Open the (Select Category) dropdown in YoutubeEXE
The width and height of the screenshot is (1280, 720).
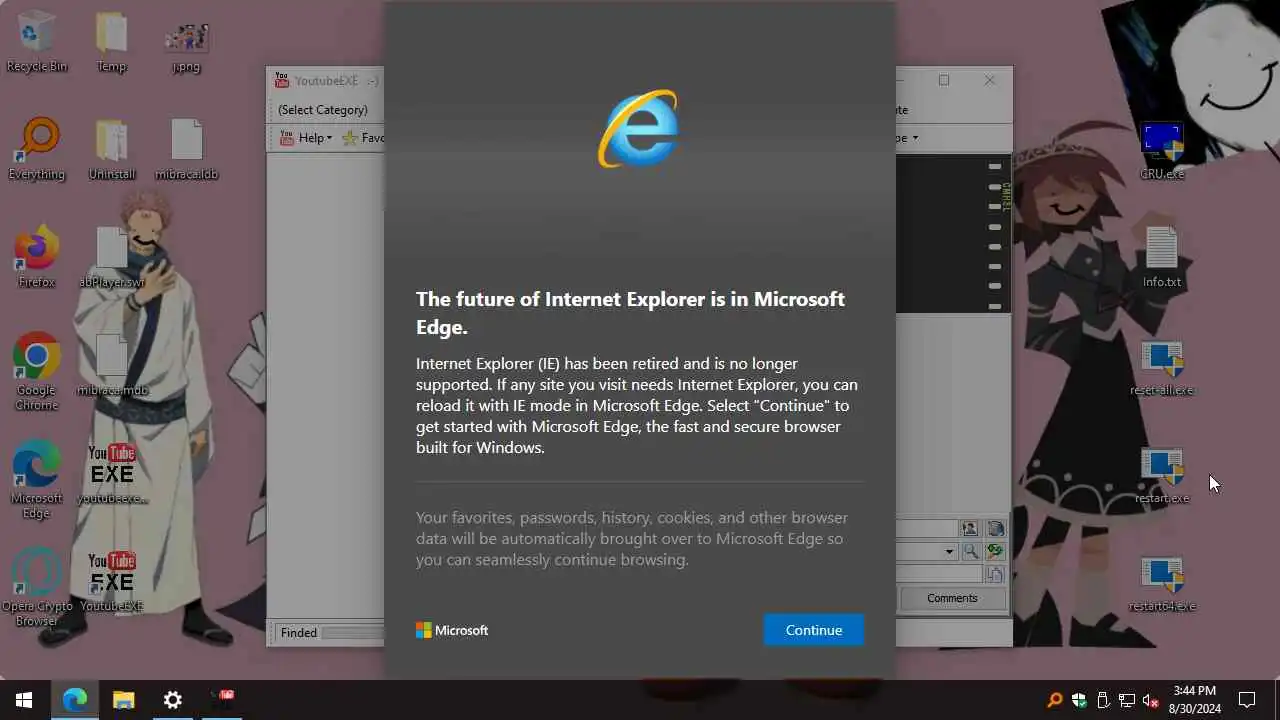(323, 110)
